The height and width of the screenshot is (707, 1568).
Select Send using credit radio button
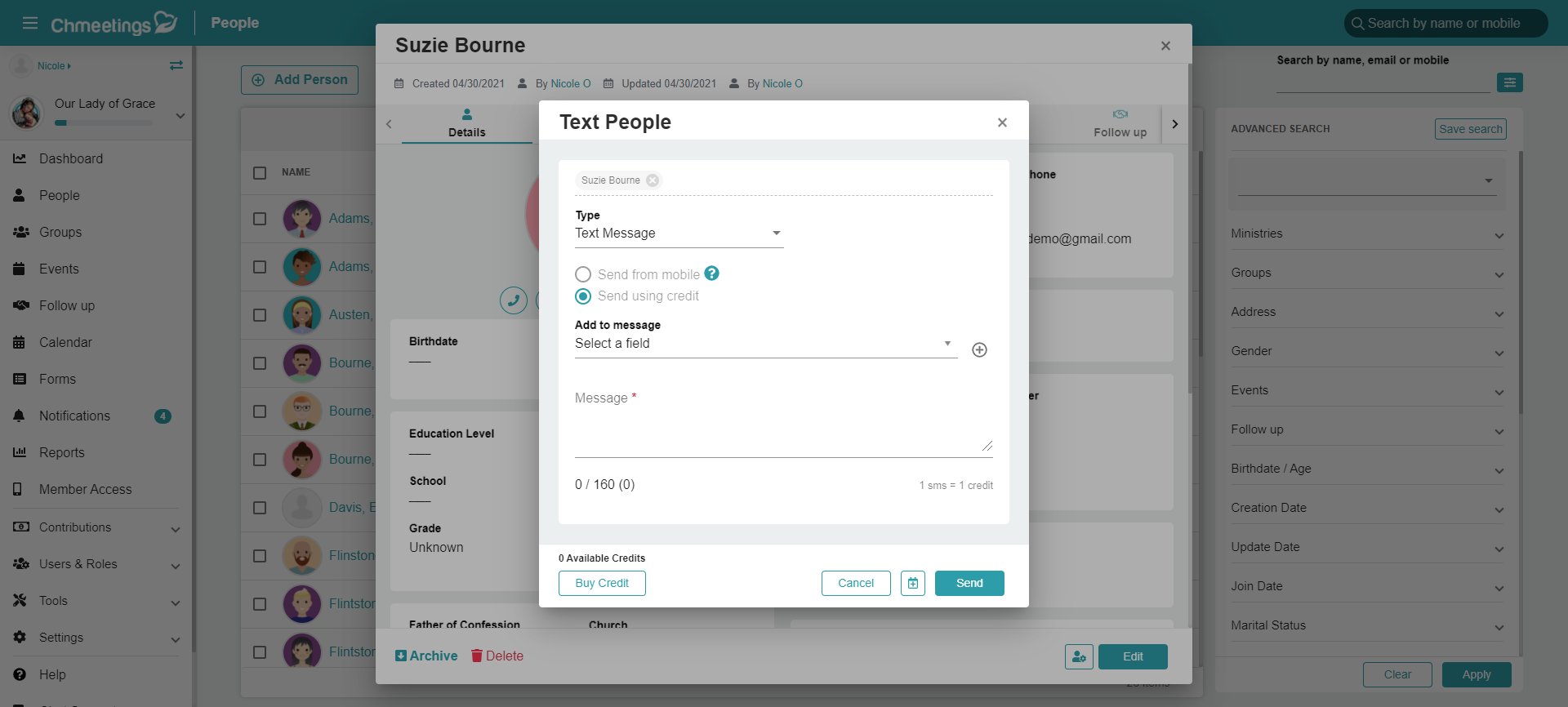(x=583, y=296)
